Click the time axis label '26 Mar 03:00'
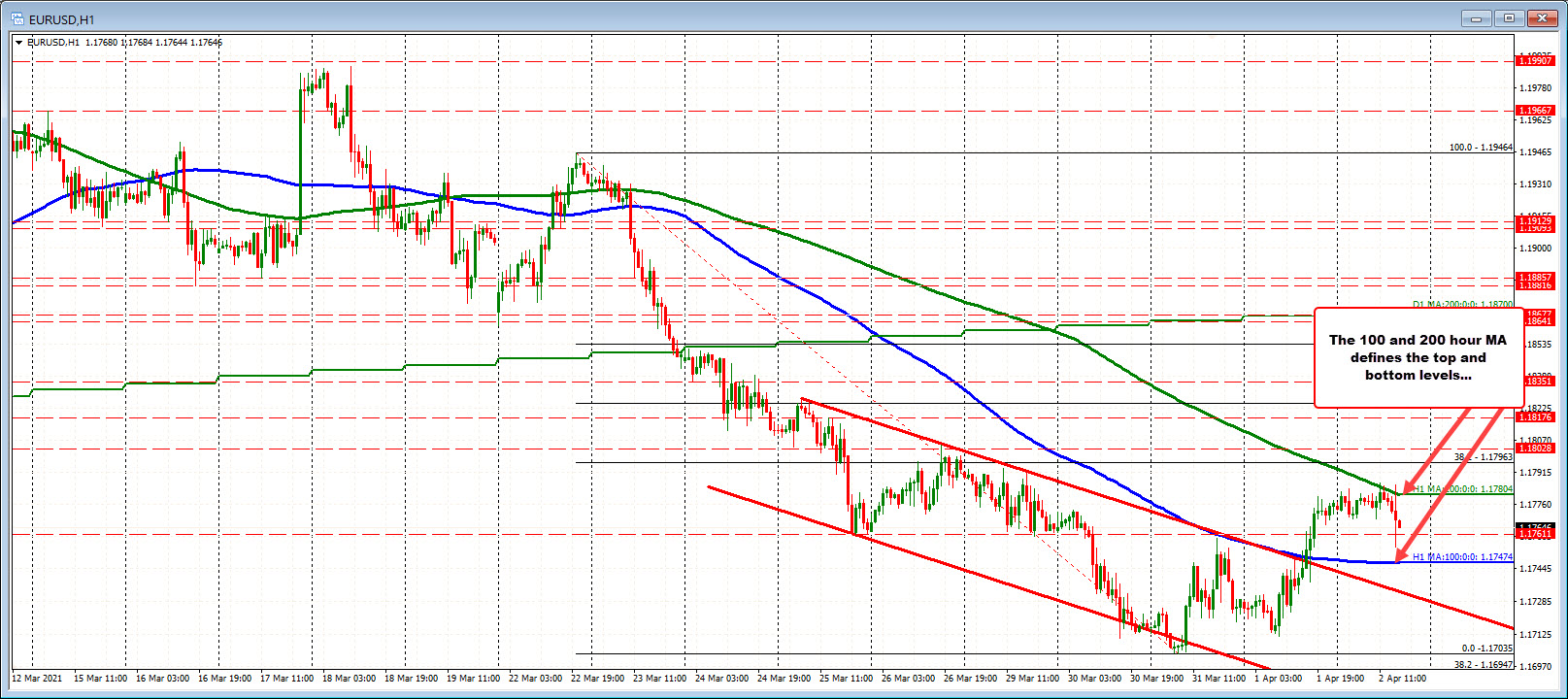The height and width of the screenshot is (699, 1568). (908, 679)
